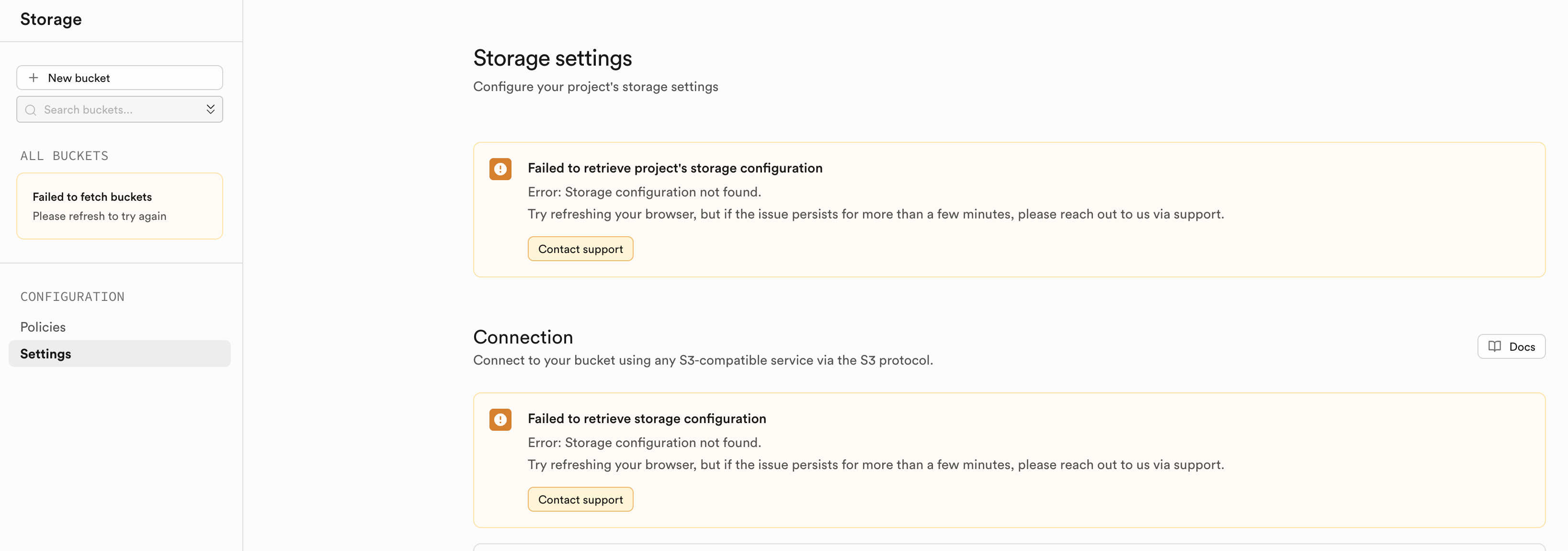Open the Policies configuration page

[43, 327]
